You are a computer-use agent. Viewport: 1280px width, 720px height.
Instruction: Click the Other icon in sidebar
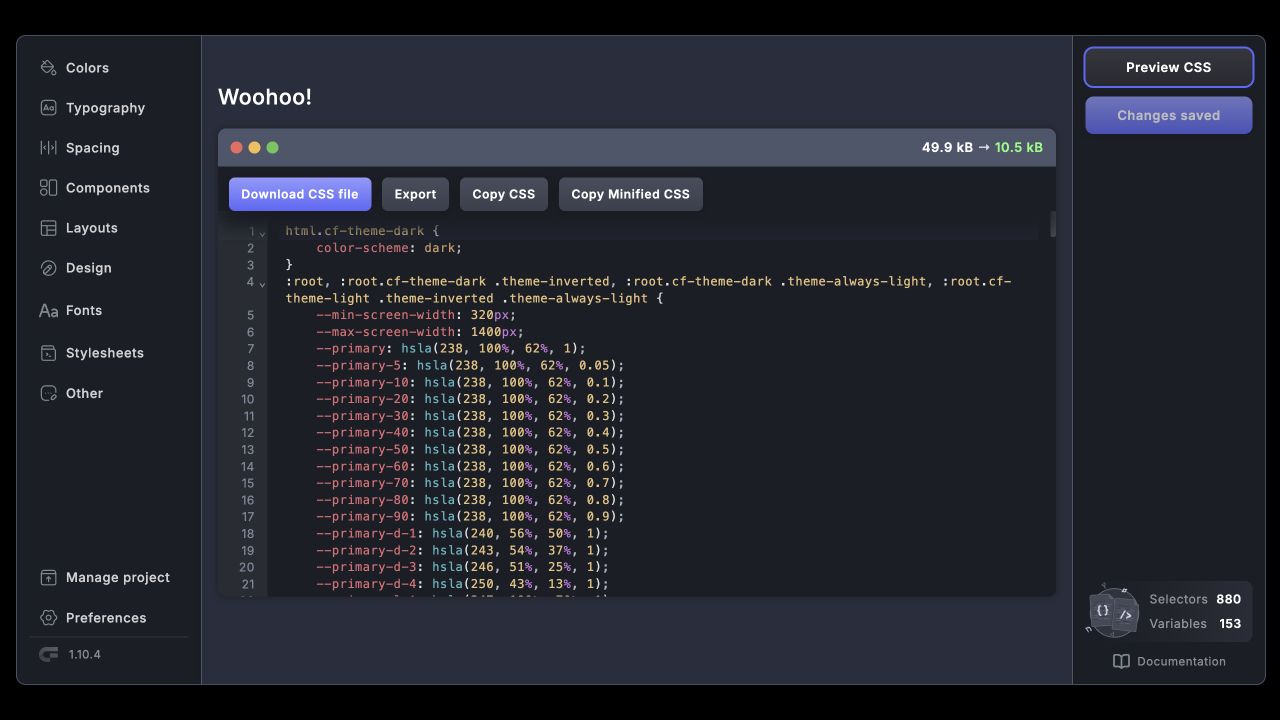[x=48, y=393]
